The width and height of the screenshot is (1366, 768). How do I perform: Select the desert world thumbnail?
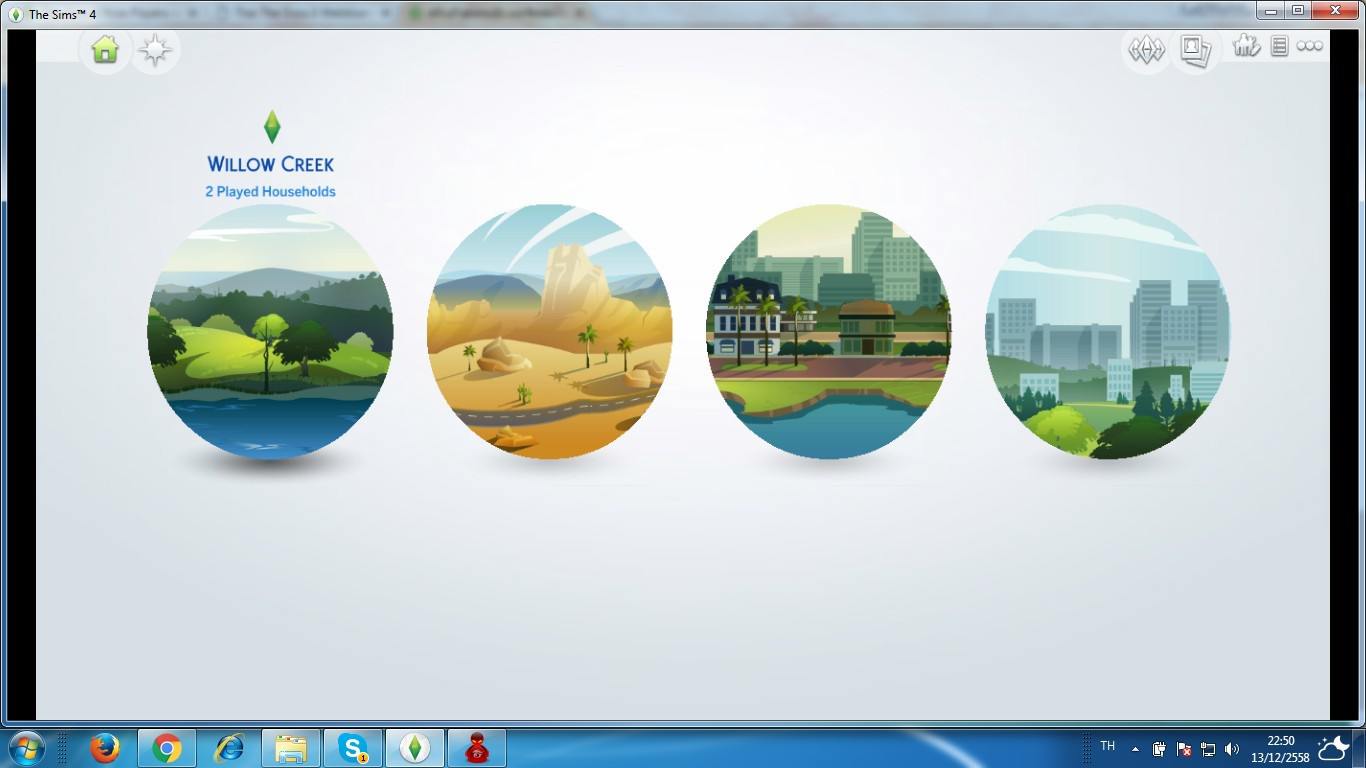(x=549, y=332)
